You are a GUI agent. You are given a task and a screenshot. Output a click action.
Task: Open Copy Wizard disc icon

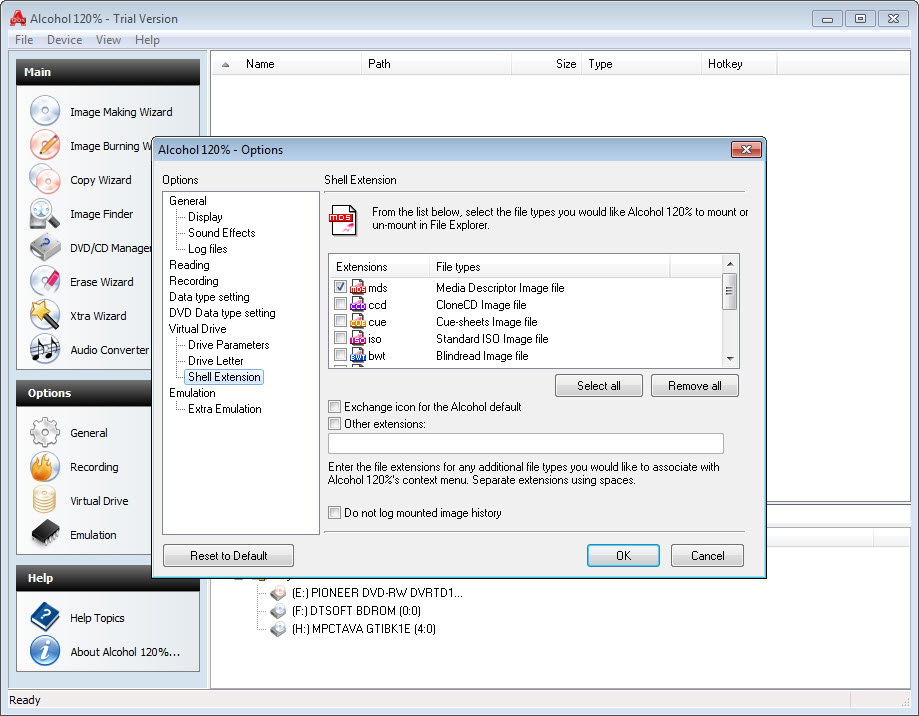45,179
